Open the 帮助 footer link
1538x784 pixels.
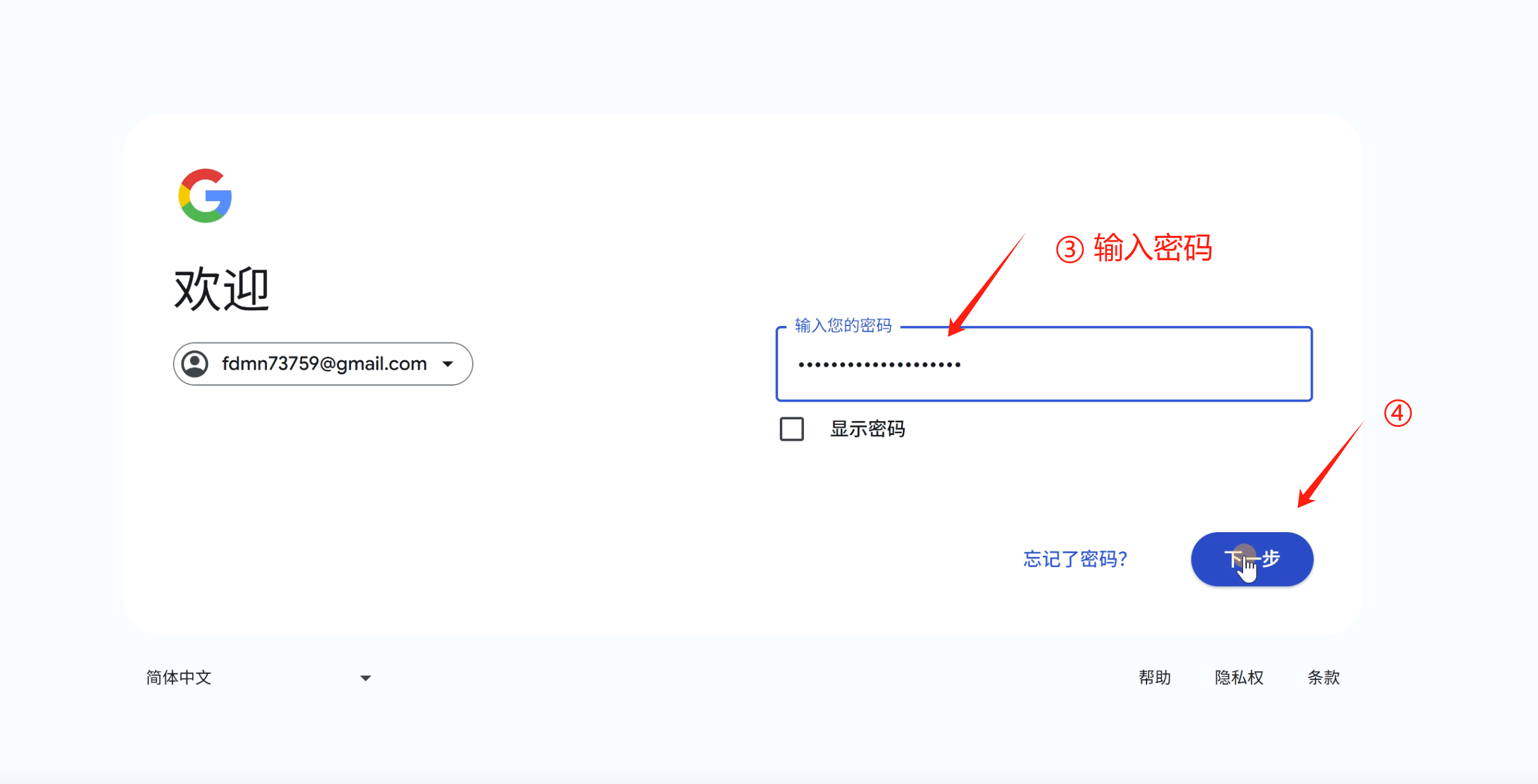(1155, 677)
